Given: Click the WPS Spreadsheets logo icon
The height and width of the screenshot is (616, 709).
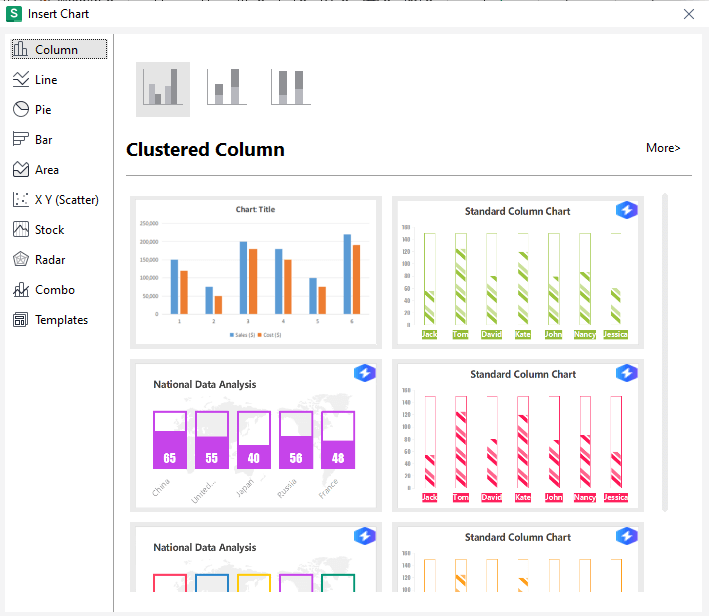Looking at the screenshot, I should (14, 14).
